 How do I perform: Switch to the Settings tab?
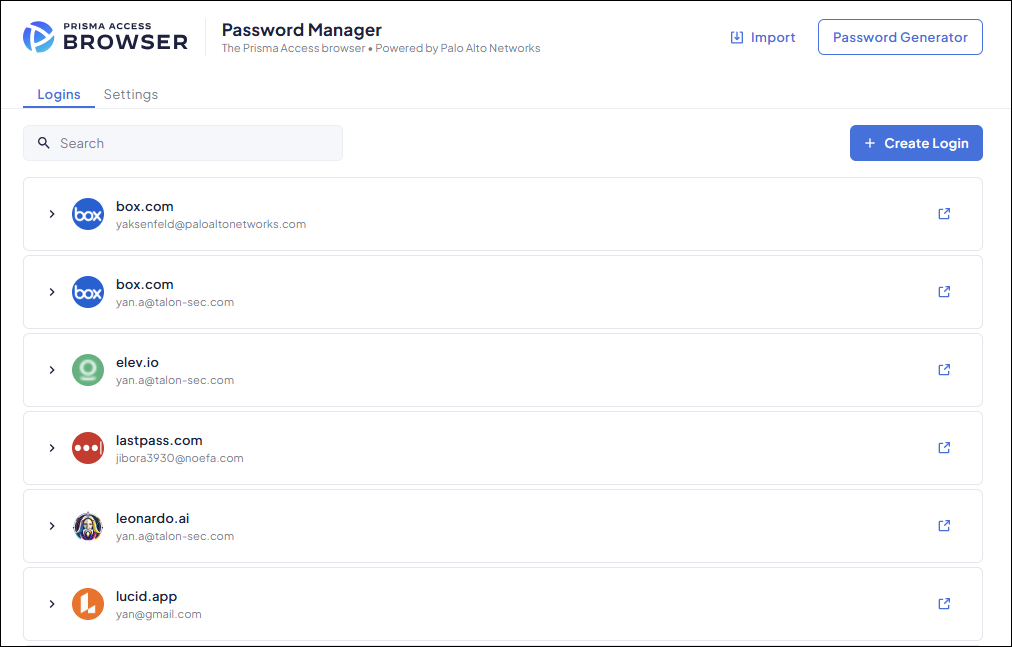point(130,94)
